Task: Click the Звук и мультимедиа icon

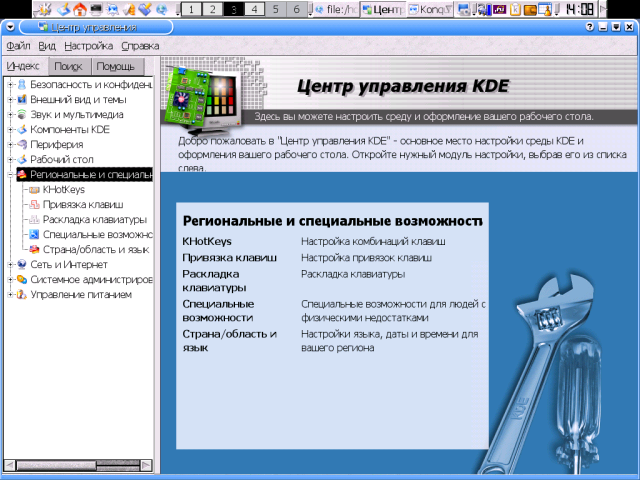Action: 22,115
